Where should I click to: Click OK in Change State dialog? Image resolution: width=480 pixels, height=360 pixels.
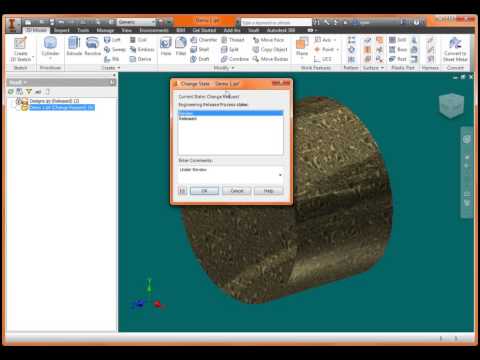tap(204, 191)
